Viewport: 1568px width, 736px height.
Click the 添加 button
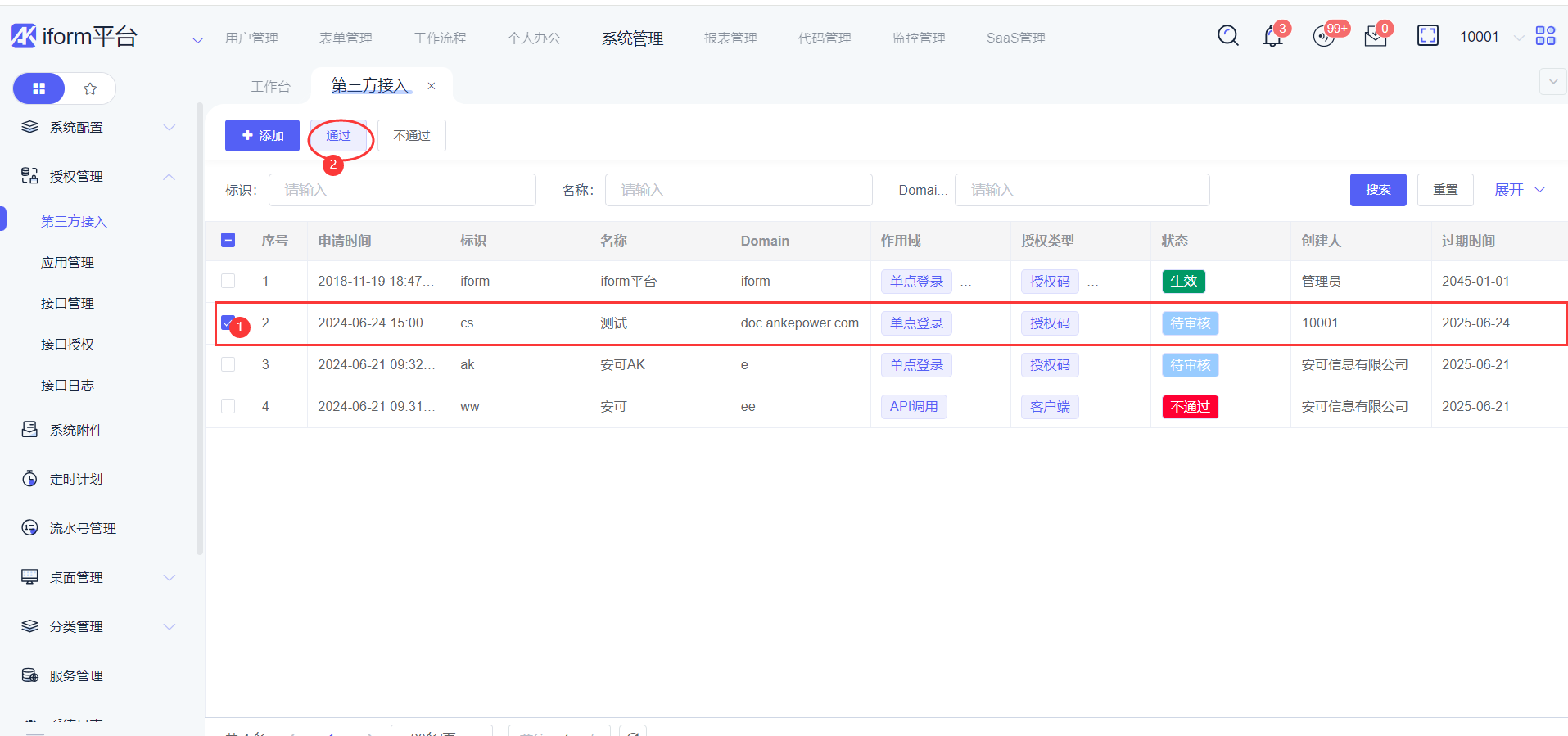262,136
